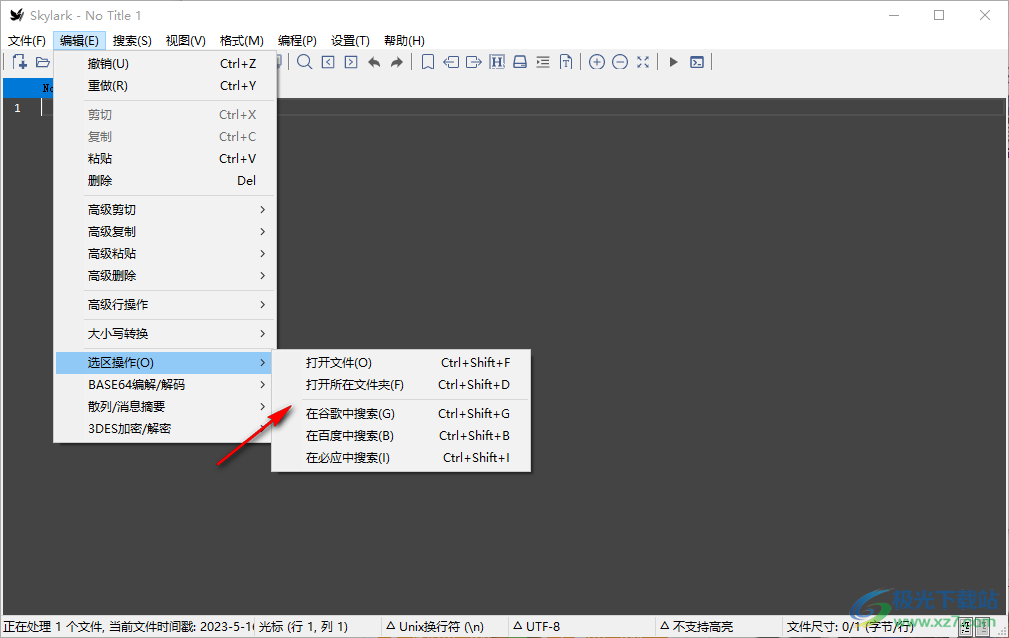Click the 光标 (行 1, 列 1) status text
The height and width of the screenshot is (638, 1009).
pos(303,626)
